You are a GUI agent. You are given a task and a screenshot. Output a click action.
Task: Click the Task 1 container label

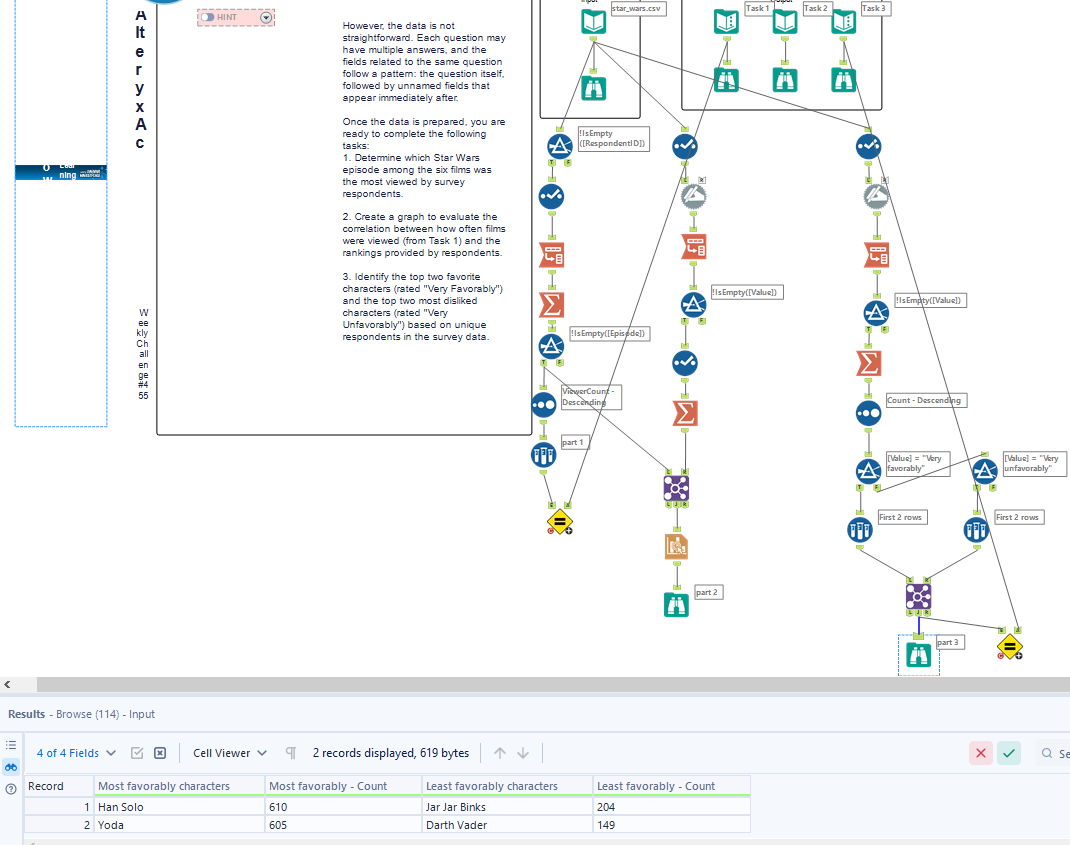(x=757, y=8)
